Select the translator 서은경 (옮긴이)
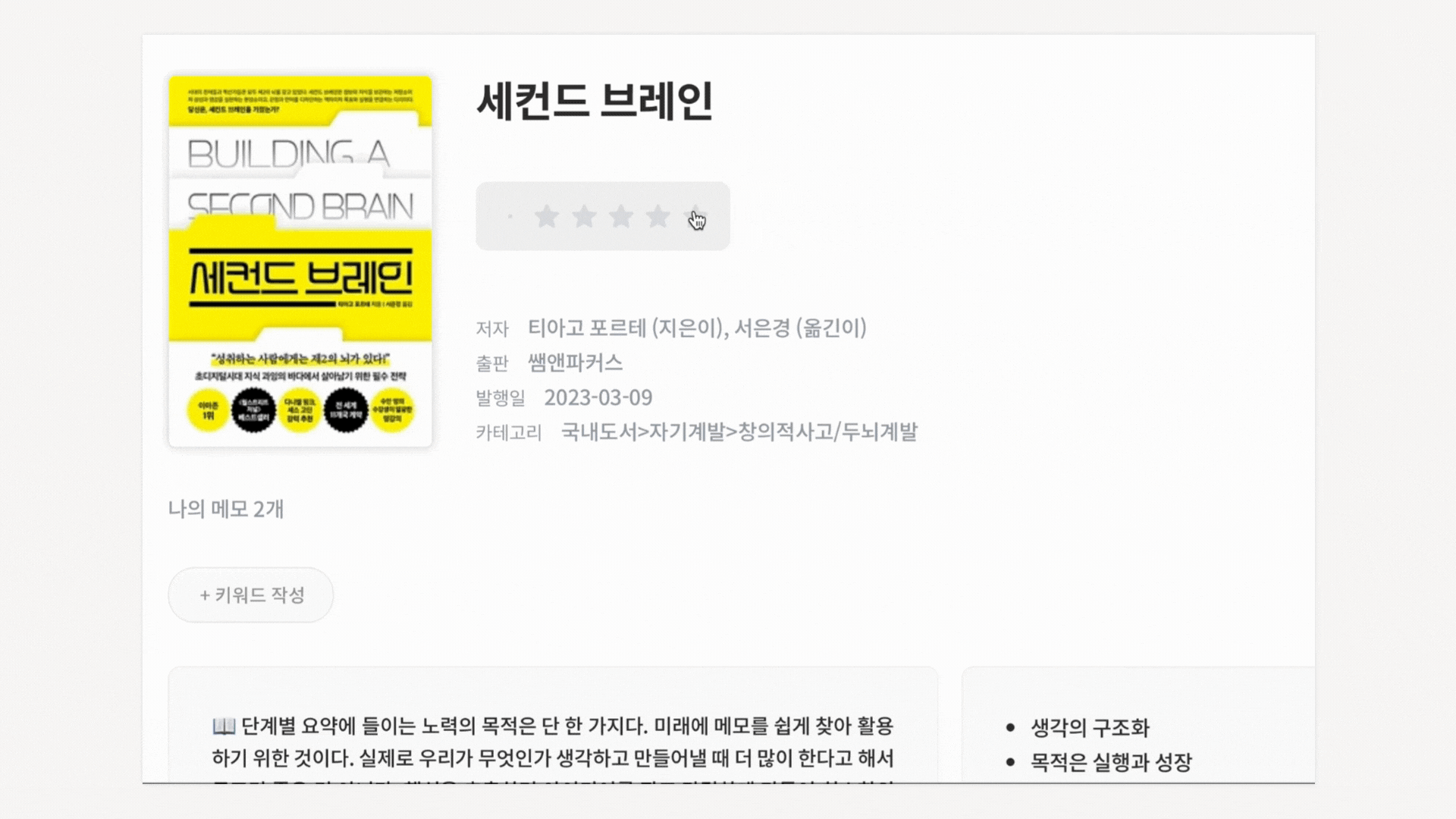1456x819 pixels. coord(800,328)
